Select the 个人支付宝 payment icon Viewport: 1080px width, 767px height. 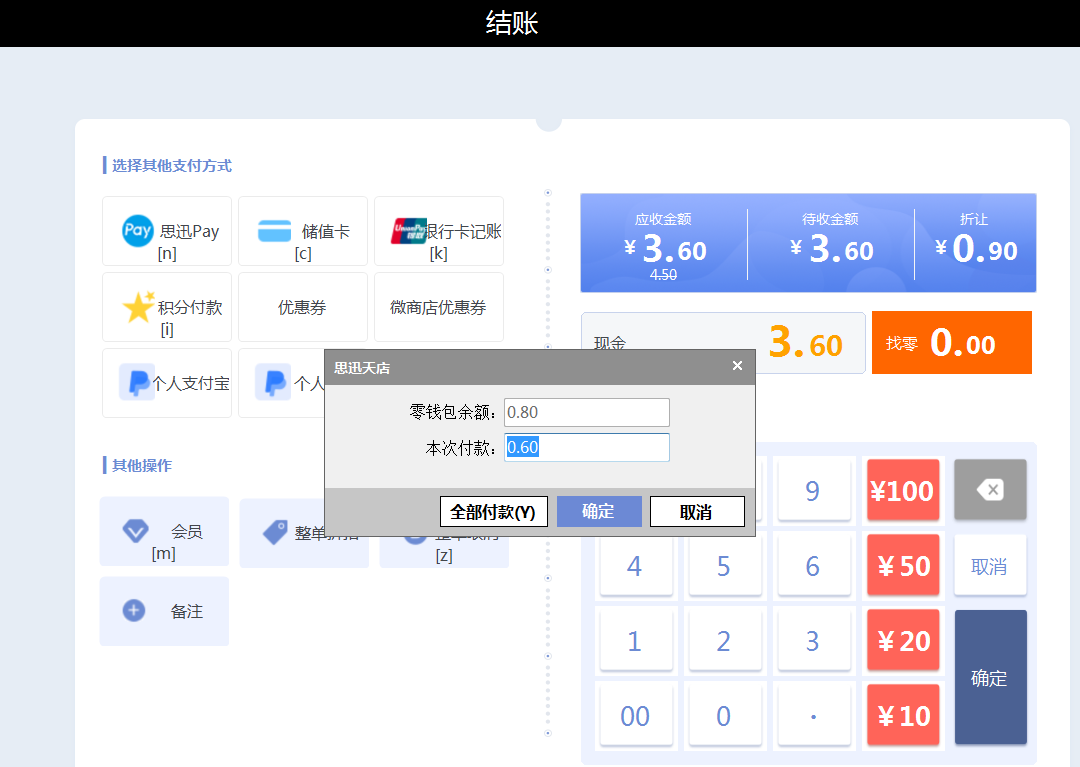pos(136,382)
